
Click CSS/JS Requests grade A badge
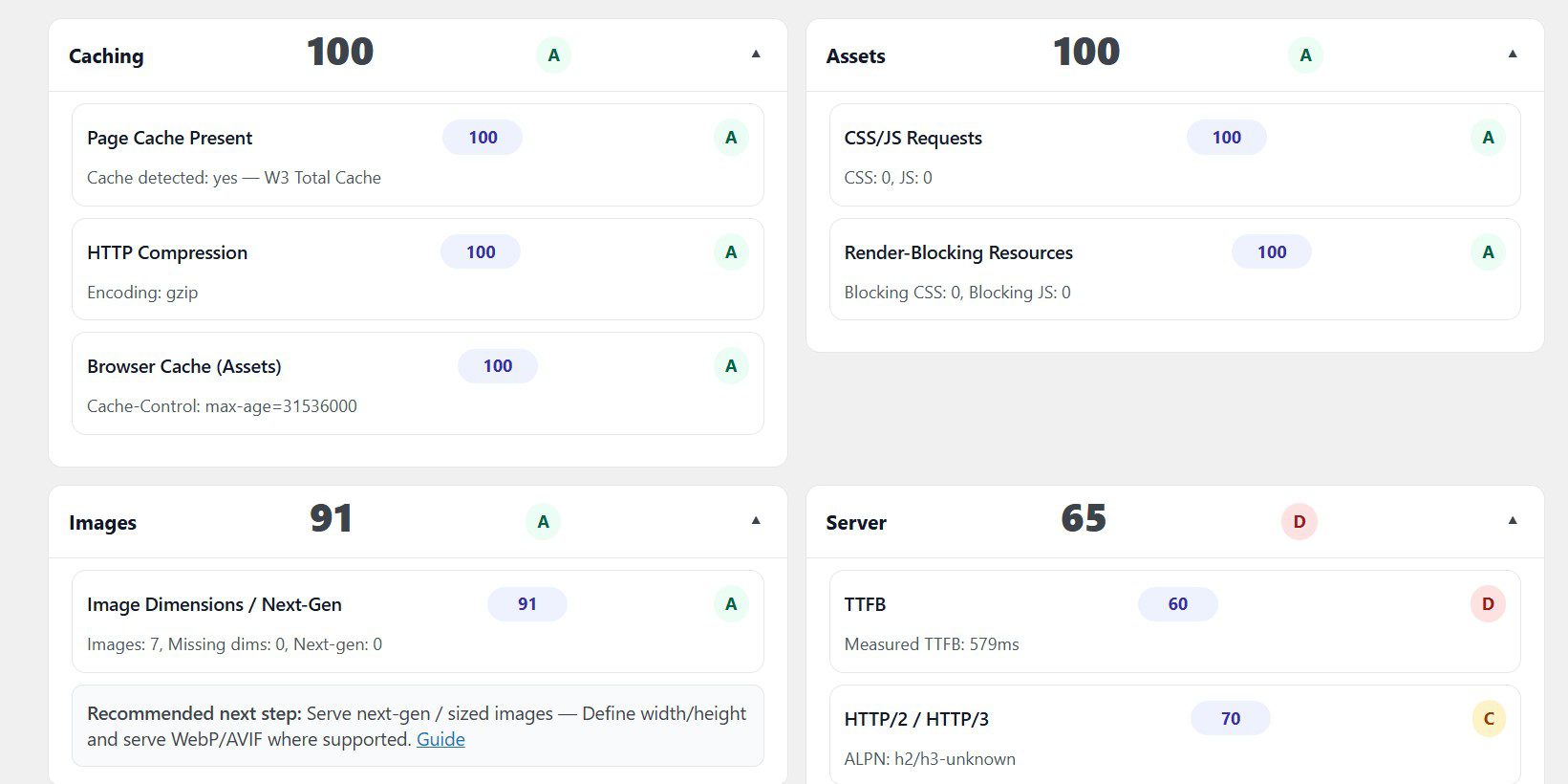tap(1488, 138)
